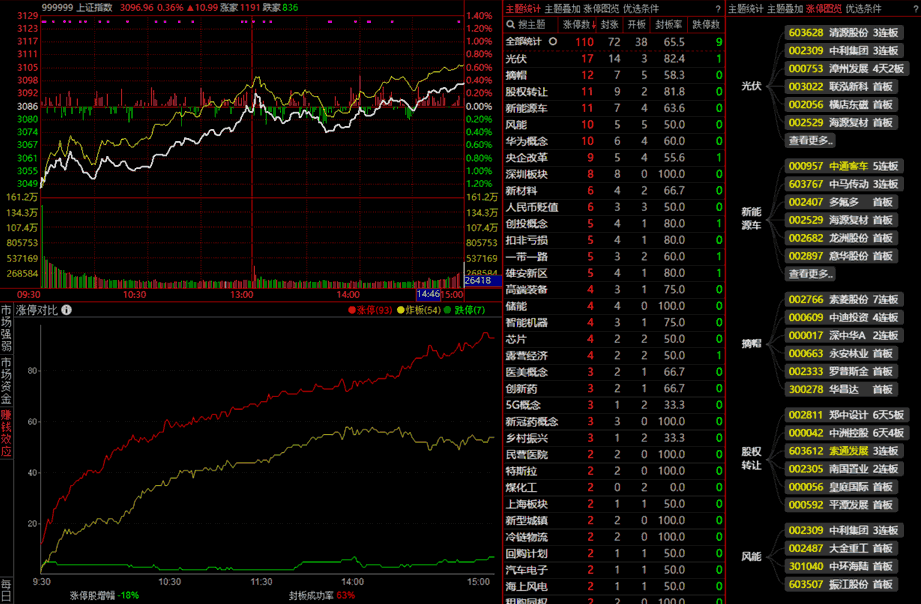Select the 人民币贬值 row in the theme table

(614, 207)
